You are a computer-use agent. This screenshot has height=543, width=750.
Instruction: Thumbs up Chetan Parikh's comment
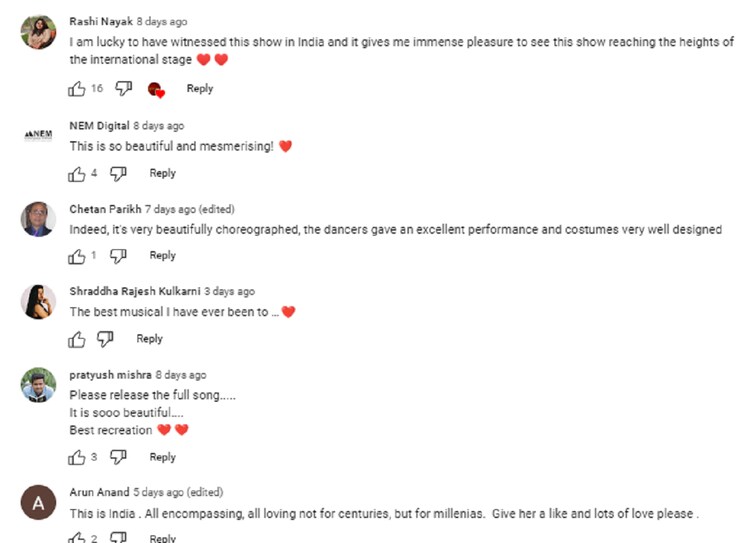[77, 256]
